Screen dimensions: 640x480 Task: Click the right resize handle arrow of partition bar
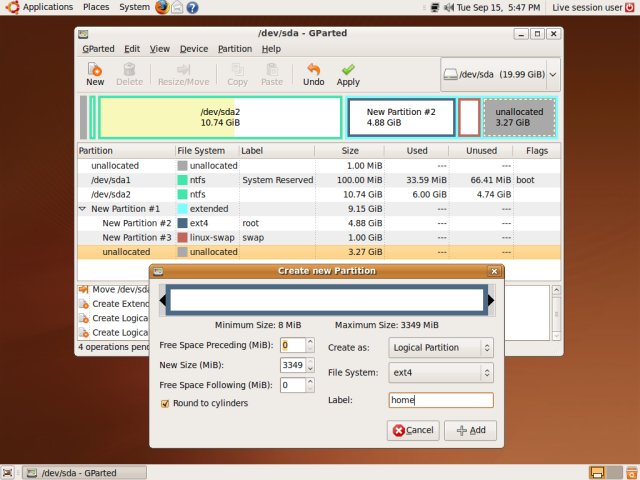coord(491,301)
